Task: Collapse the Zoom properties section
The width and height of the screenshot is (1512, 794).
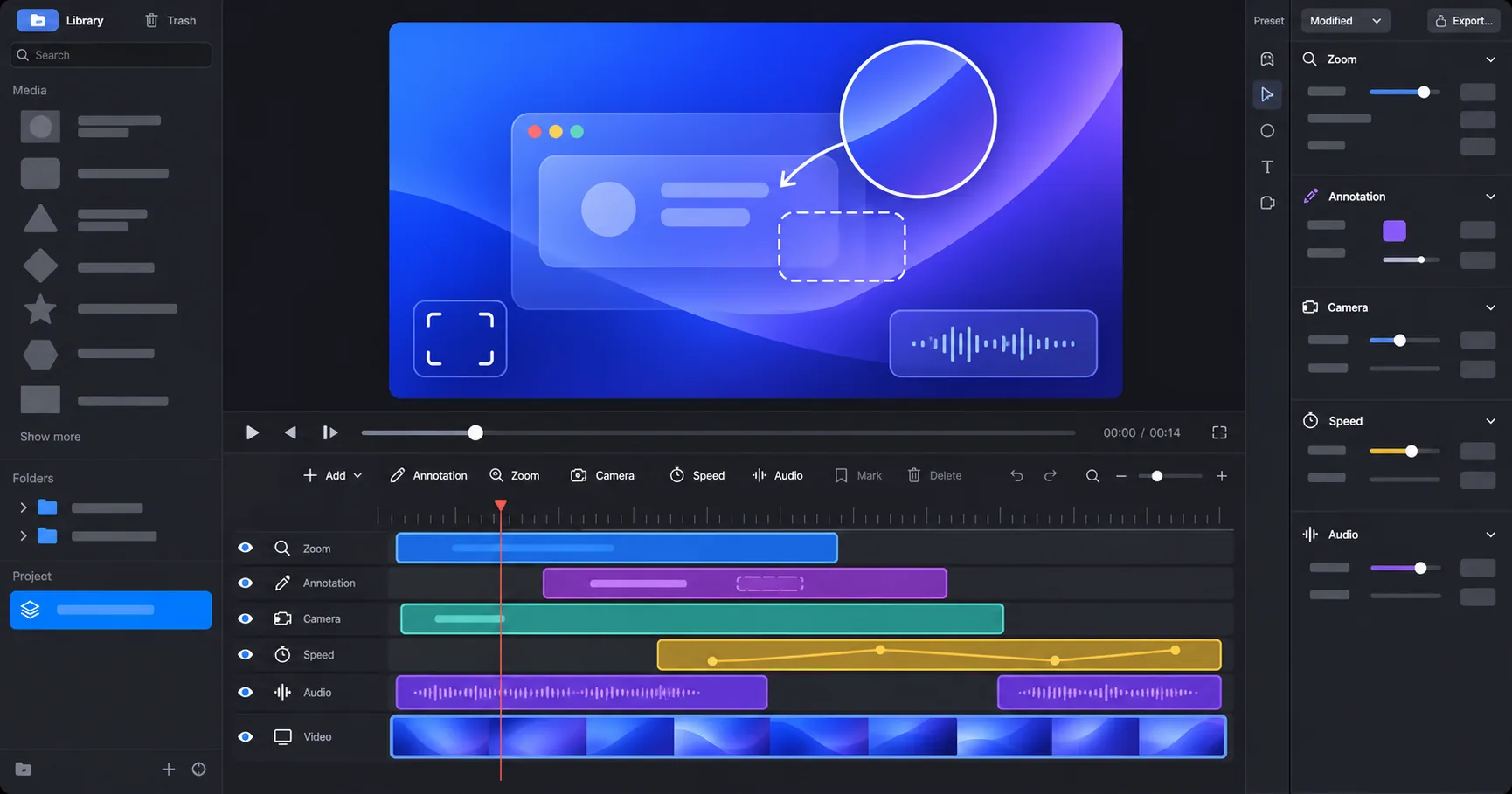Action: coord(1490,59)
